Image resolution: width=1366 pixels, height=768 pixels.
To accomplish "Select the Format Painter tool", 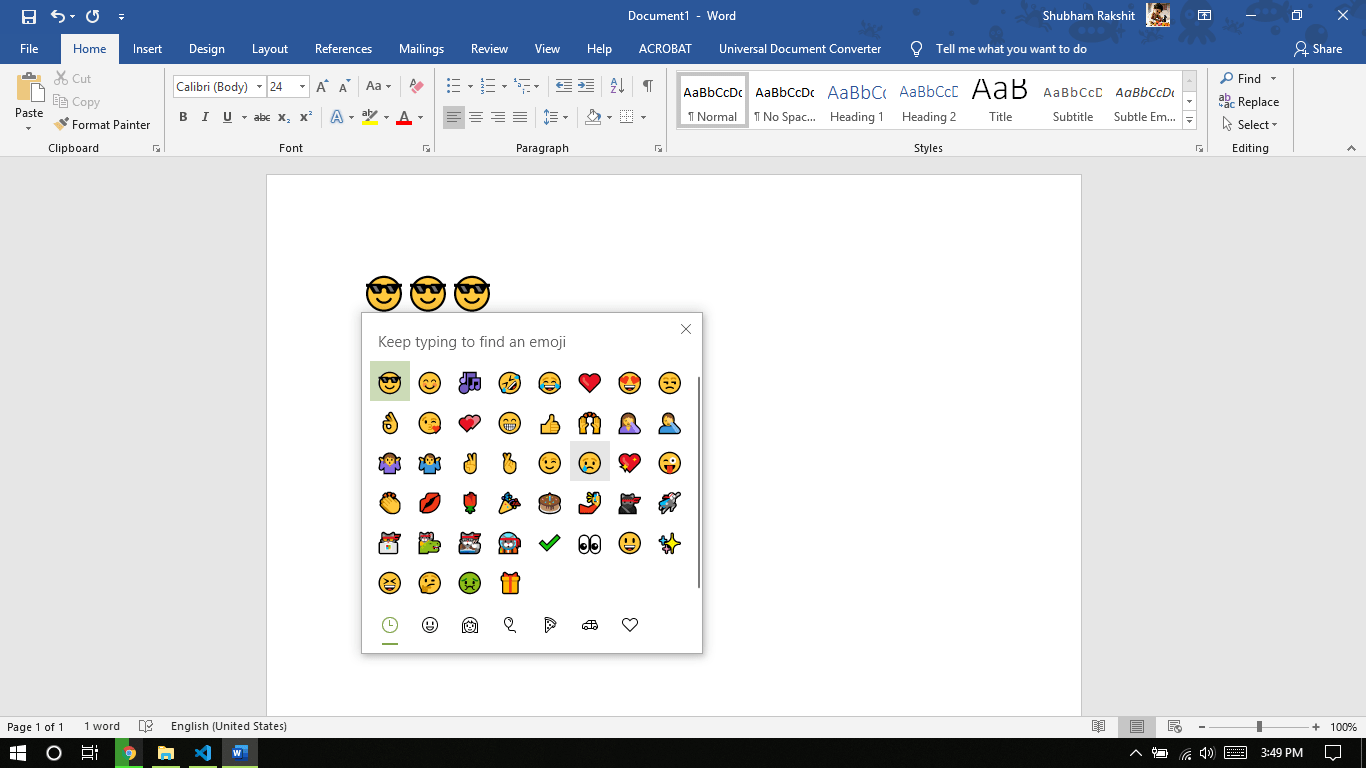I will 103,124.
